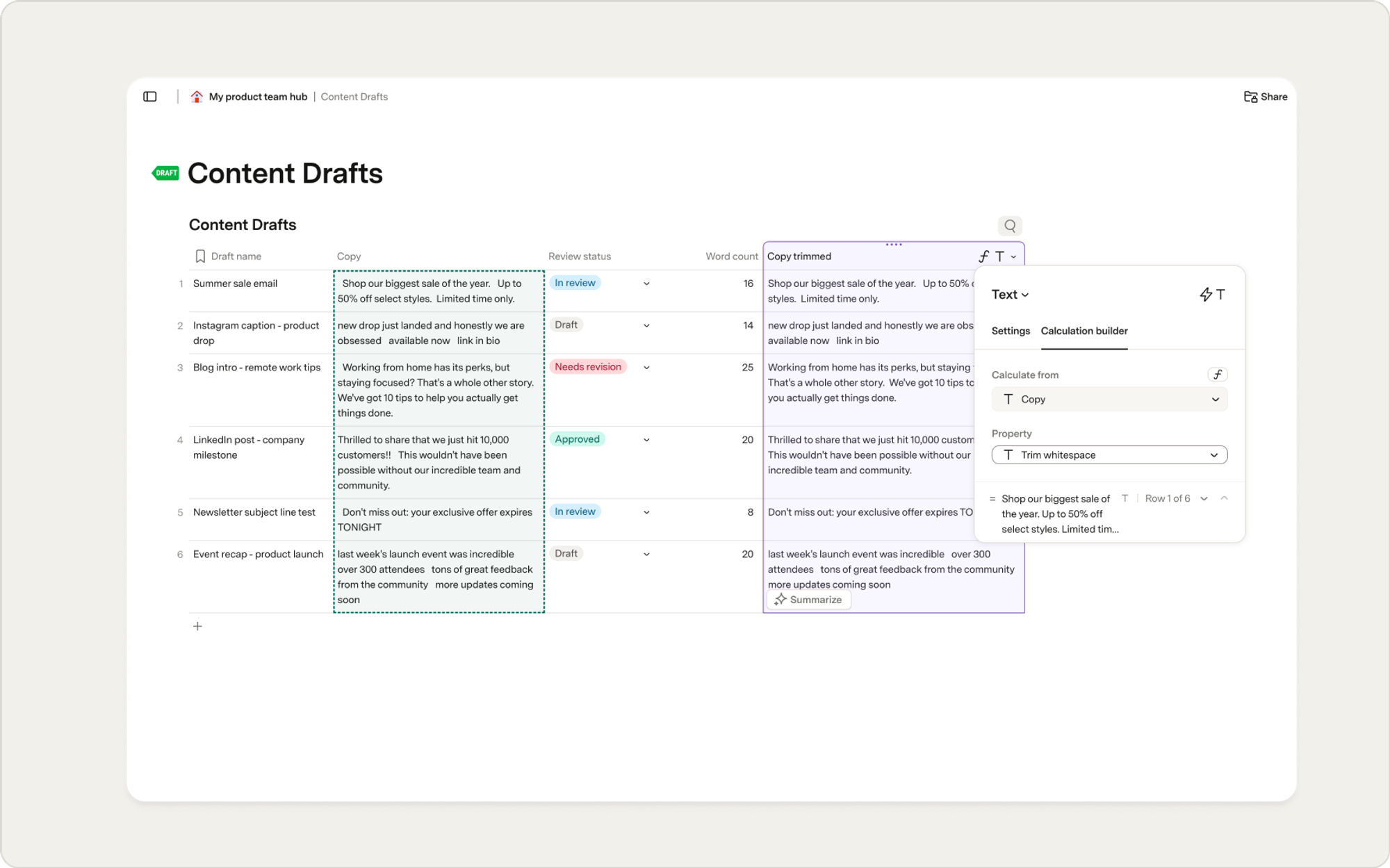Open status dropdown for Summer sale email
The width and height of the screenshot is (1390, 868).
(x=646, y=284)
